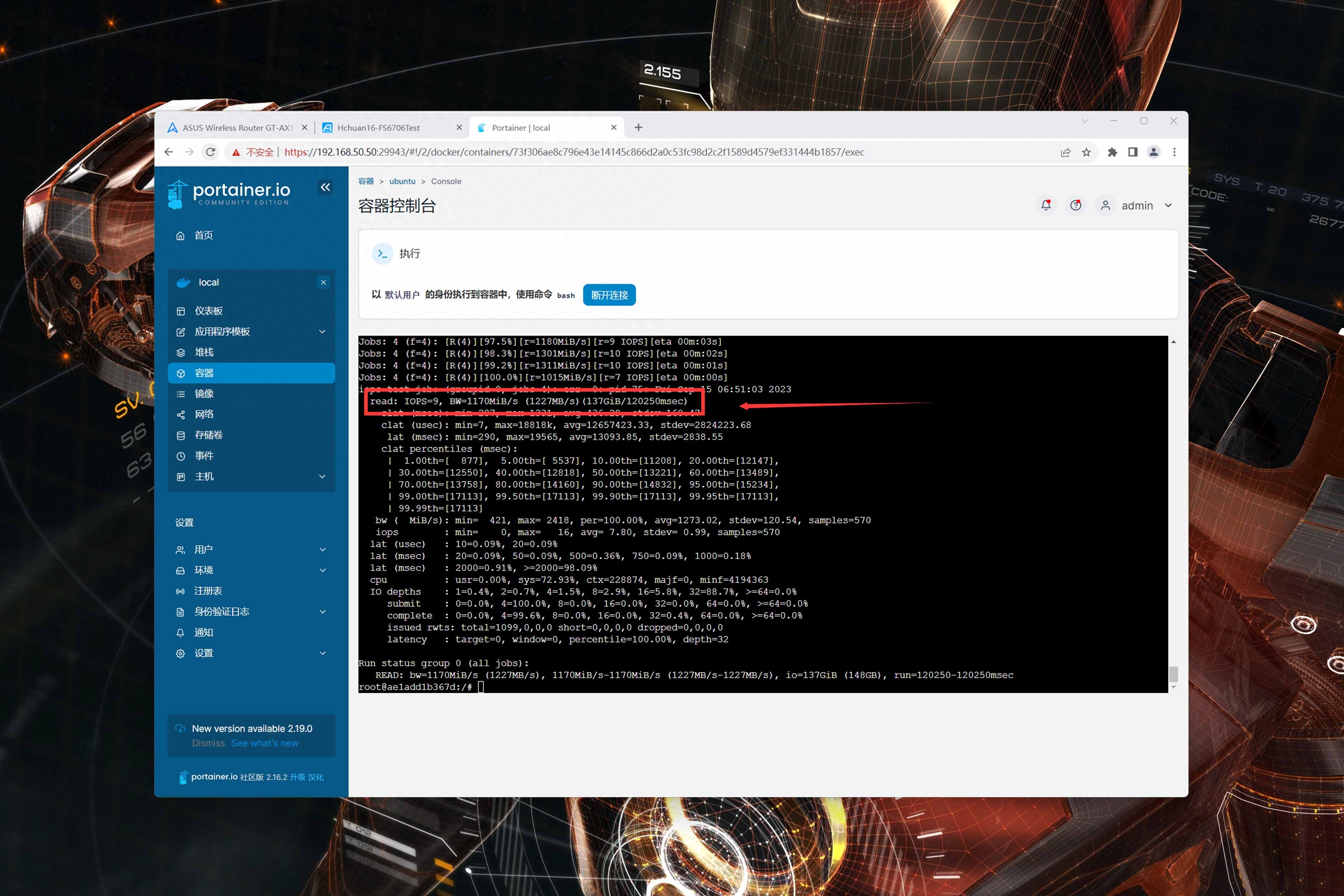This screenshot has width=1344, height=896.
Task: Close the Hchuan16-FS6706Test tab
Action: tap(459, 127)
